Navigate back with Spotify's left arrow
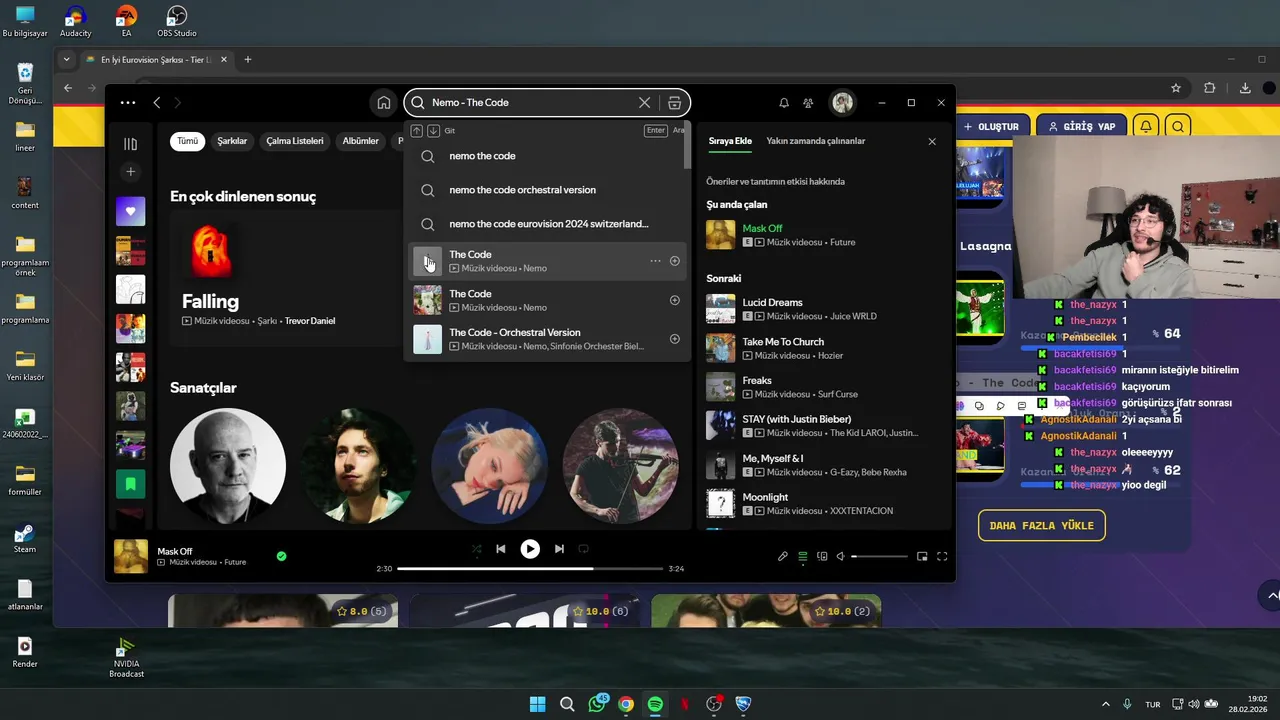The image size is (1280, 720). tap(157, 103)
